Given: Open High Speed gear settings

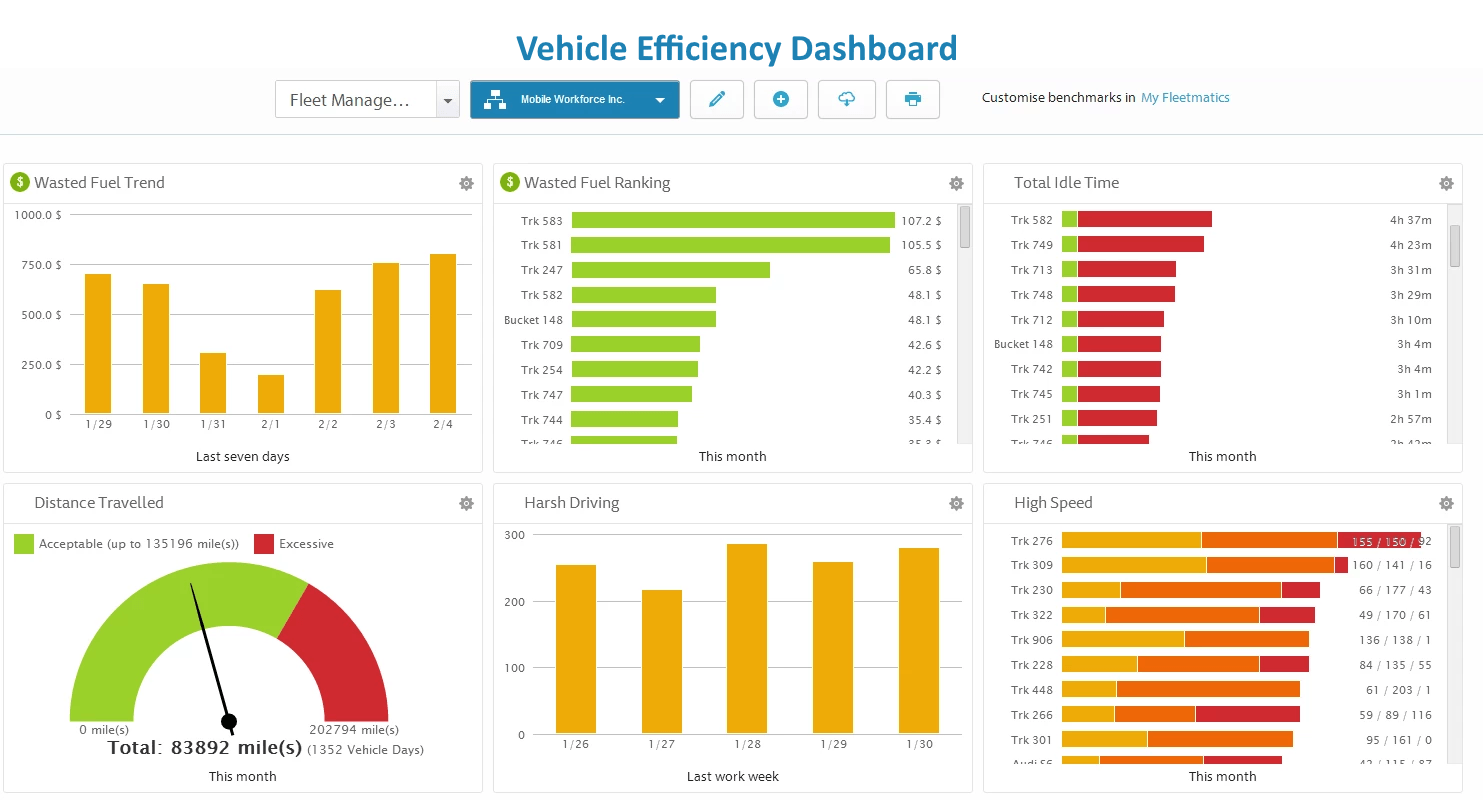Looking at the screenshot, I should (x=1446, y=504).
